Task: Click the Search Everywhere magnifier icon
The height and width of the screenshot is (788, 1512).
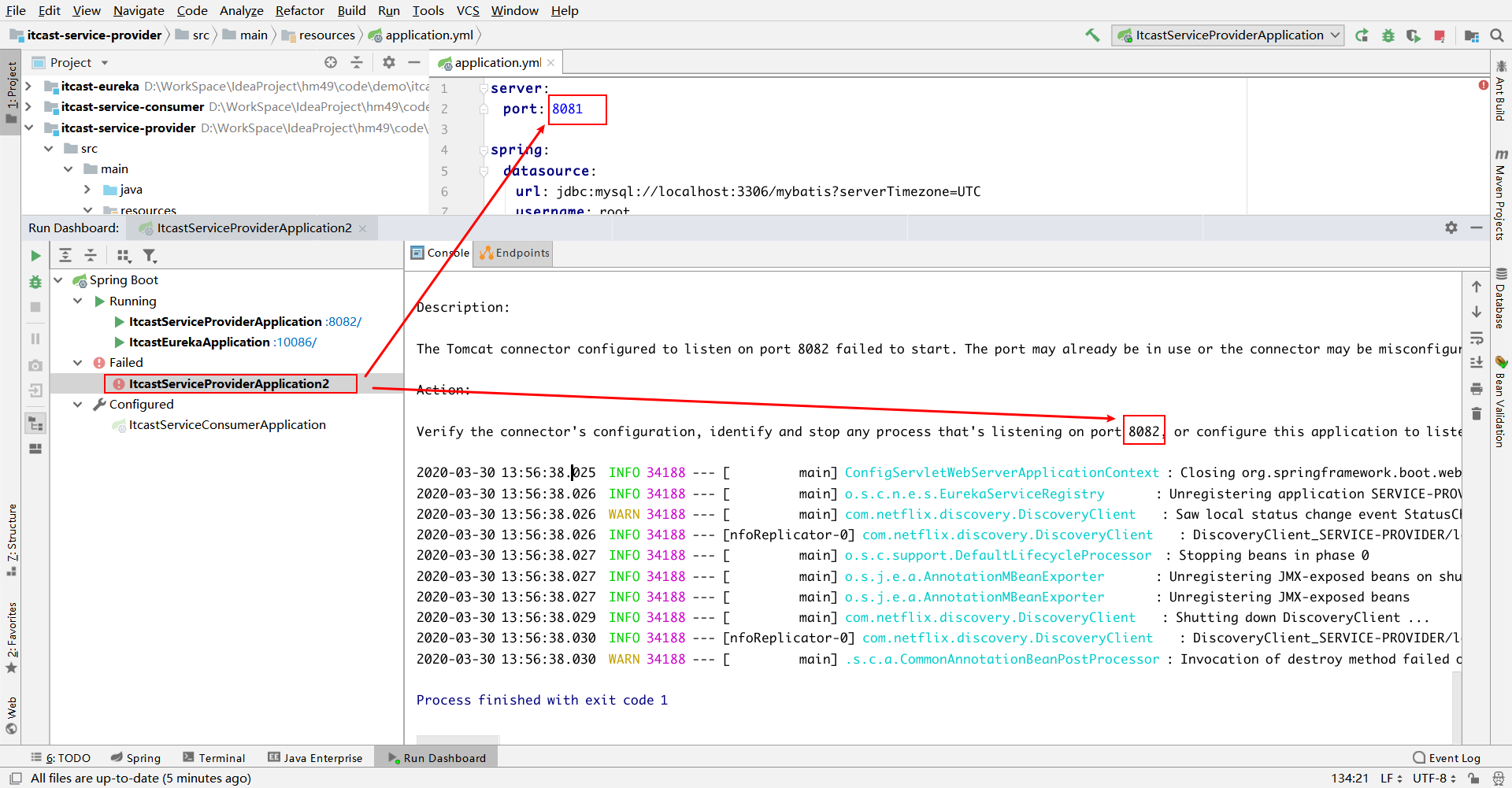Action: 1497,35
